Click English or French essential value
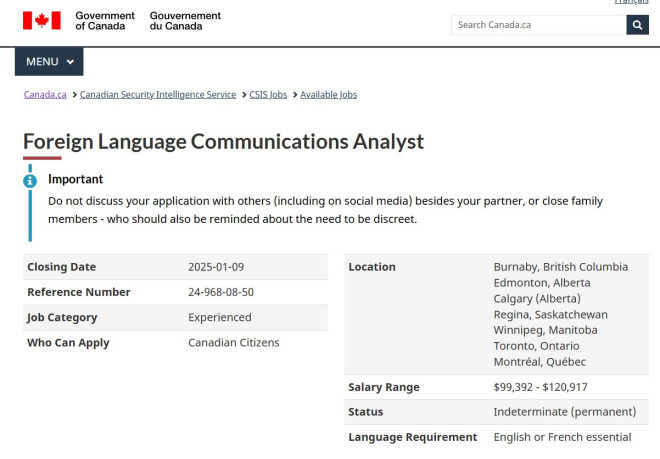This screenshot has width=660, height=459. (562, 437)
